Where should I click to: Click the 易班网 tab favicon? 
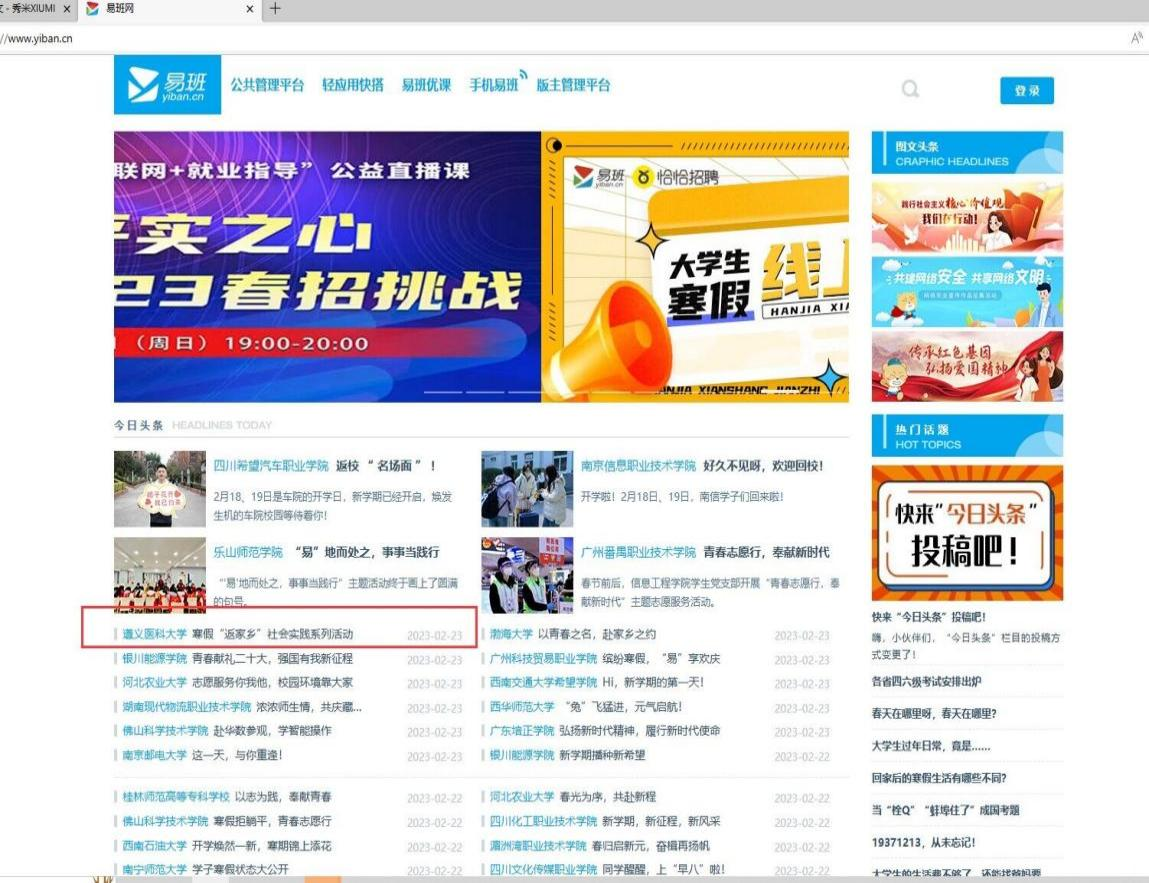tap(93, 9)
